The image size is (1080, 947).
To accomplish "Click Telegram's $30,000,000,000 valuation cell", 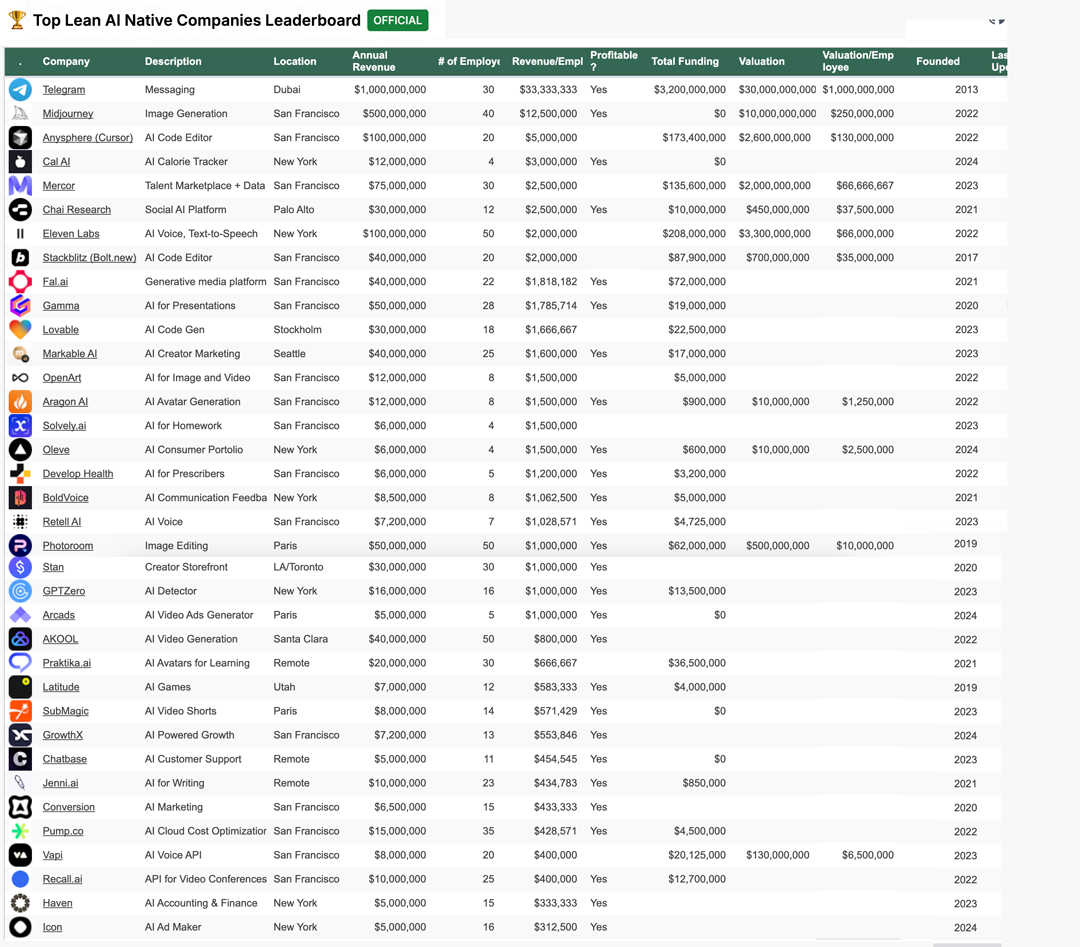I will pyautogui.click(x=777, y=90).
